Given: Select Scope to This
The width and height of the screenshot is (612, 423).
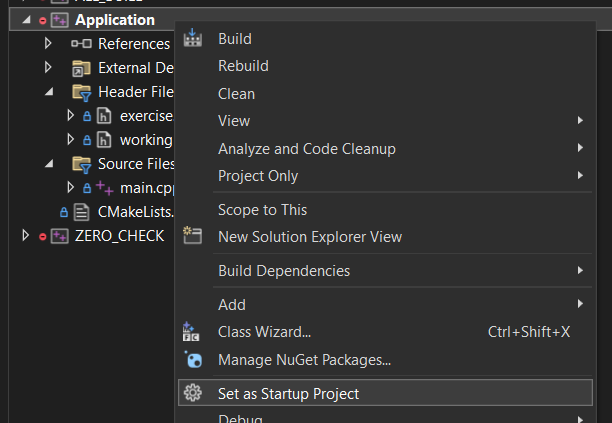Looking at the screenshot, I should click(385, 210).
